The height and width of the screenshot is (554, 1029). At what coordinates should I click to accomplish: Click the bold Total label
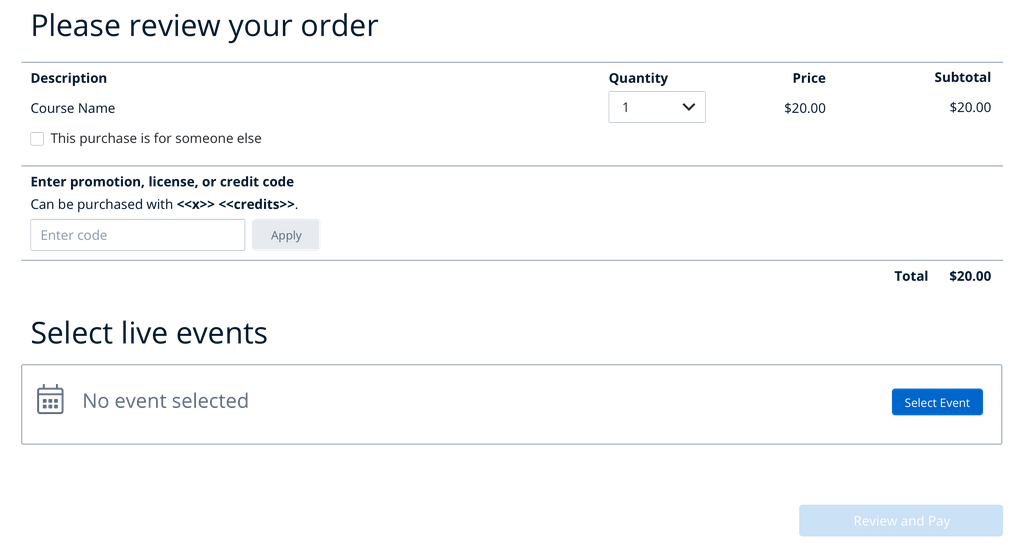click(911, 276)
